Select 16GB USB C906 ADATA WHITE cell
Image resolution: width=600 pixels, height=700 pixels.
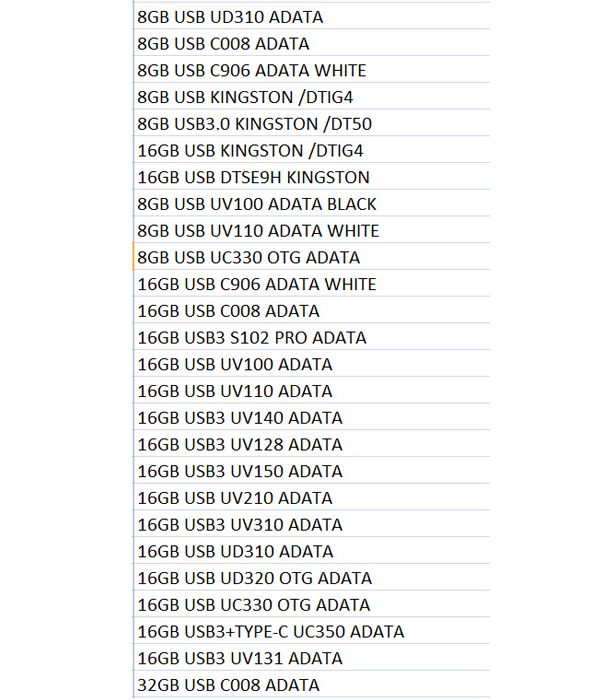click(312, 283)
